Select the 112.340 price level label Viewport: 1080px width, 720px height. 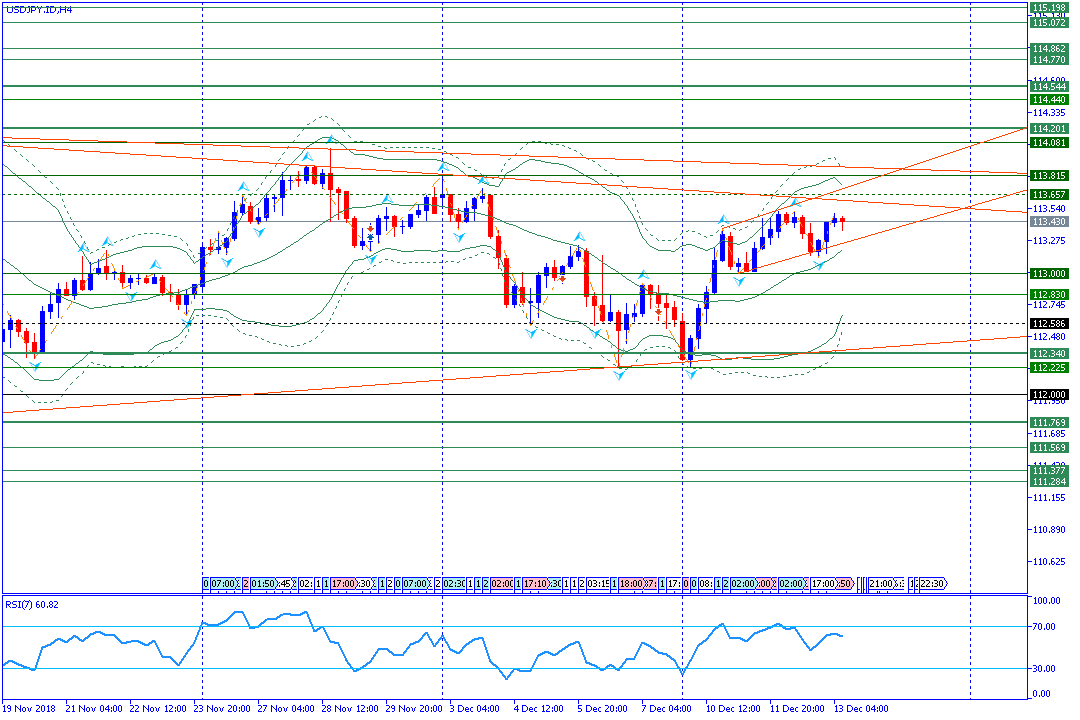(1049, 353)
